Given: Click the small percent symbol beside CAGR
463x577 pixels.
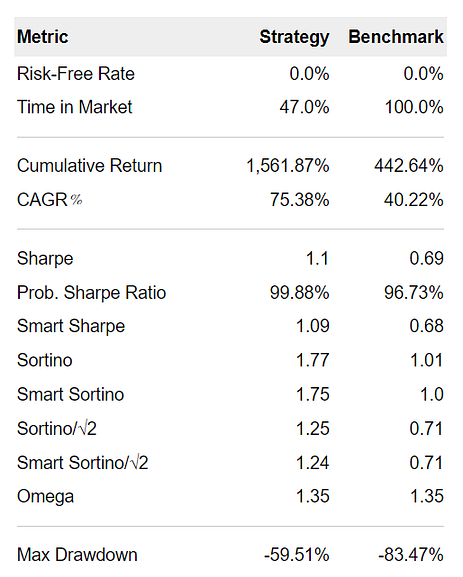Looking at the screenshot, I should pos(77,200).
